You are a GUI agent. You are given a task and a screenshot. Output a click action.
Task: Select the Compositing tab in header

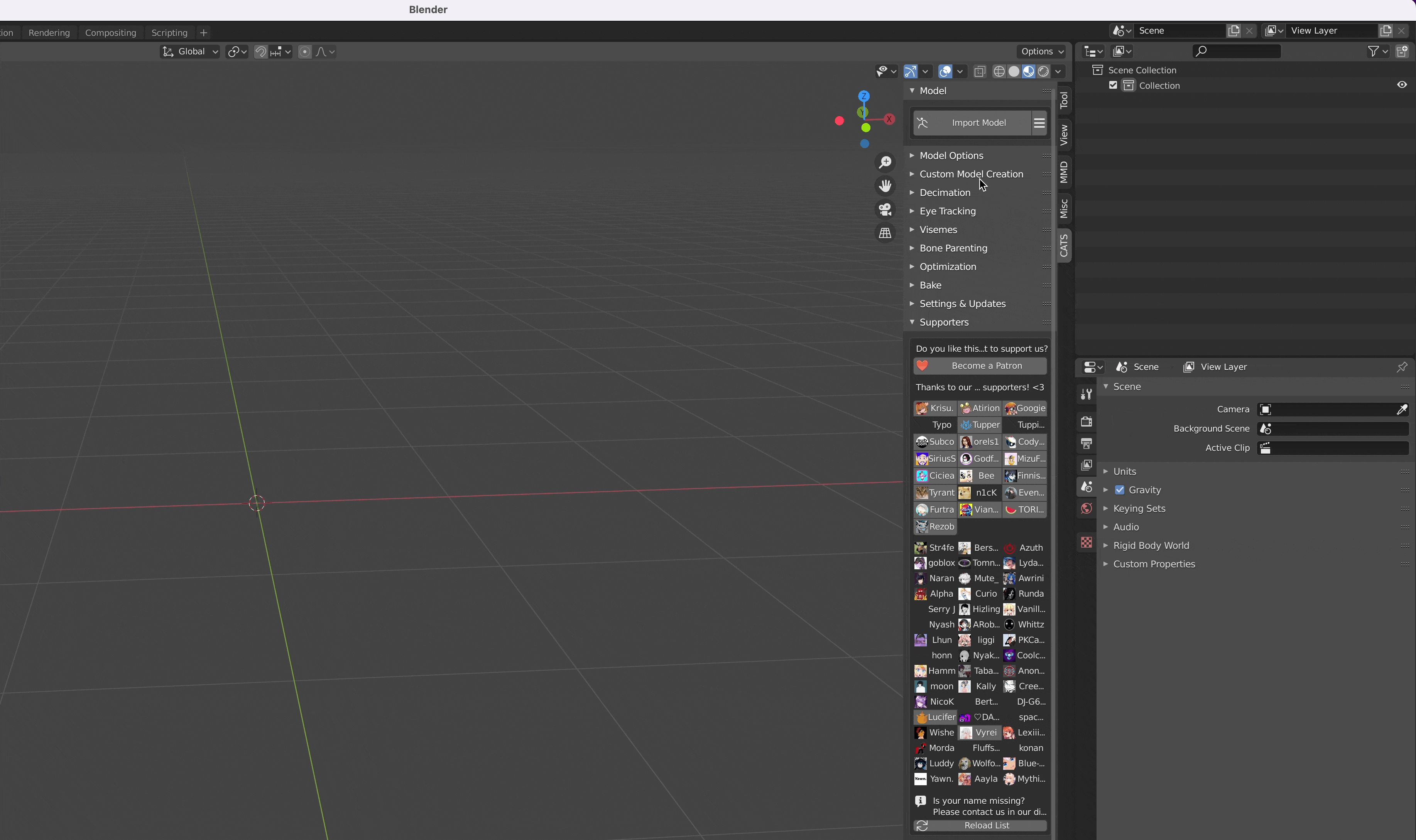pyautogui.click(x=110, y=32)
